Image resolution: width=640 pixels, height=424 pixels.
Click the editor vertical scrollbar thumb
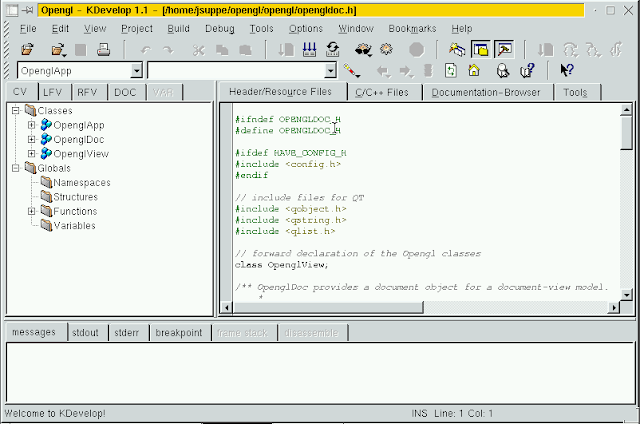click(x=627, y=132)
